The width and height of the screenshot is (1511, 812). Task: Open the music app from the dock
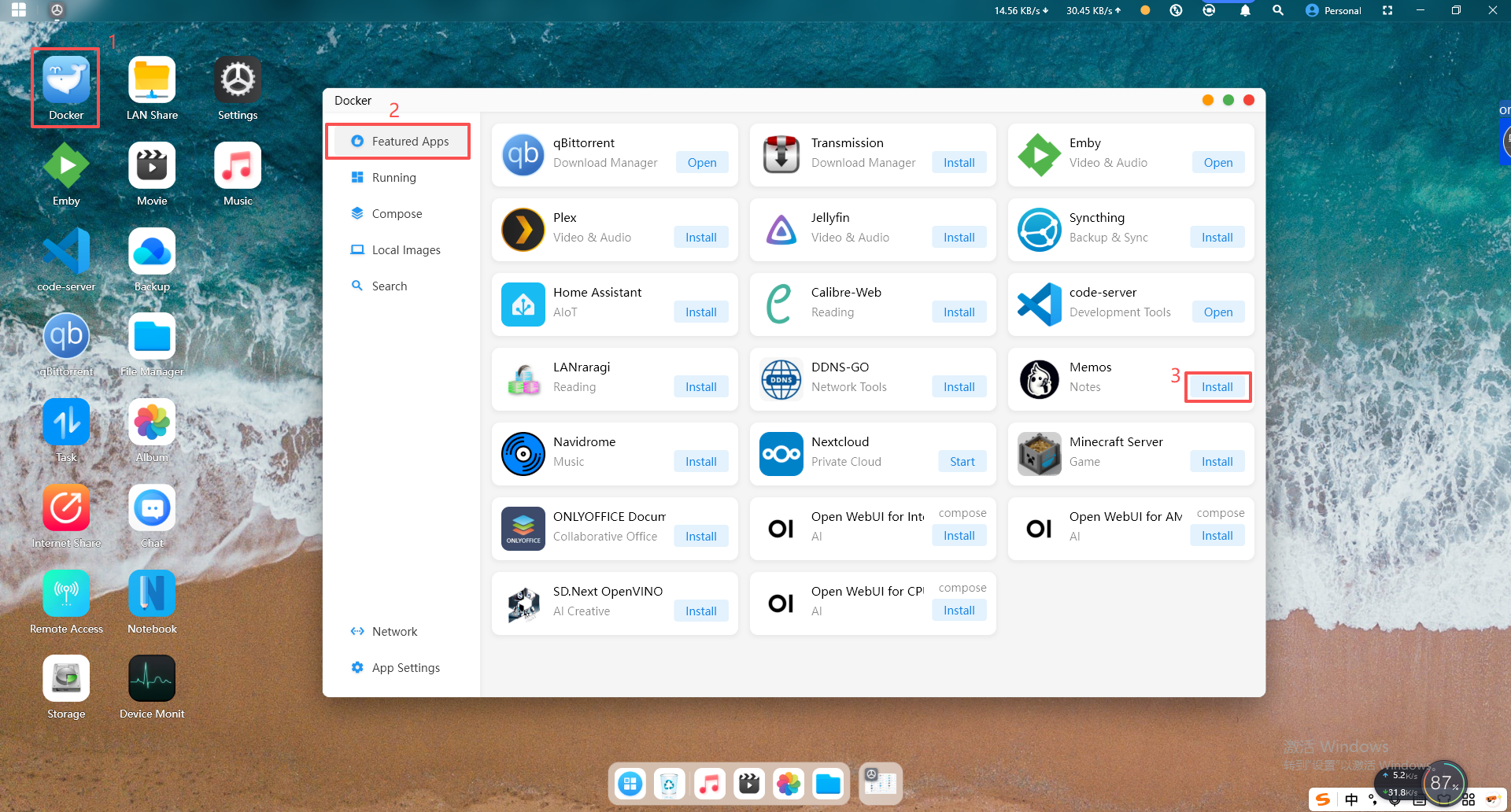(x=709, y=784)
